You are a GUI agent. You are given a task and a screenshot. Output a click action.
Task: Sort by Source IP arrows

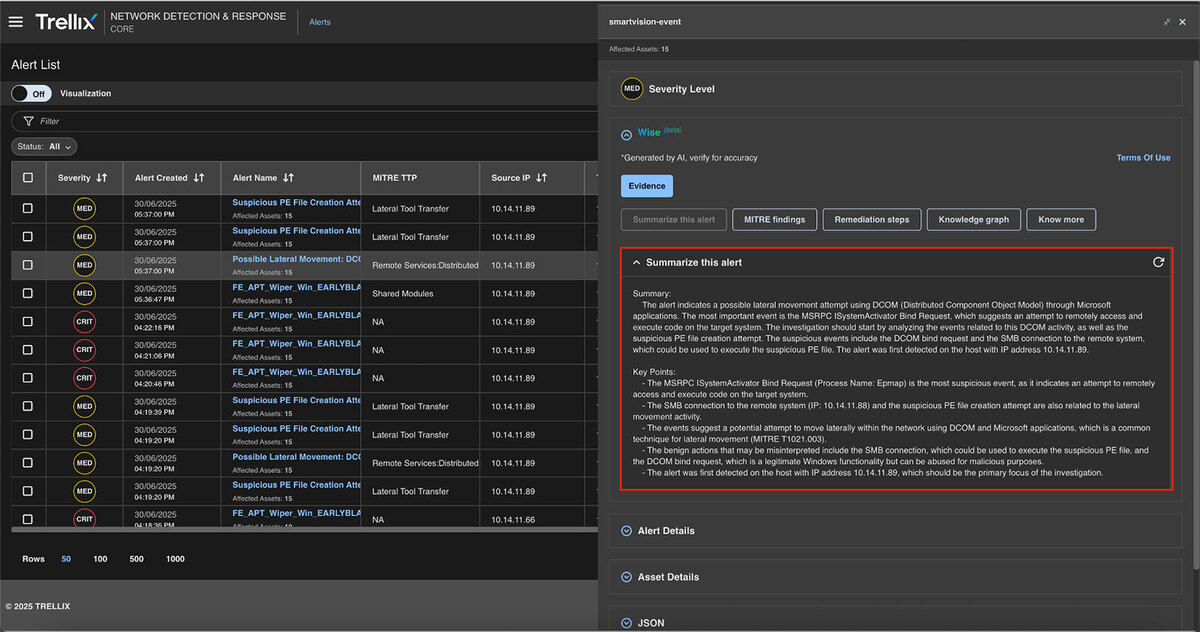[x=541, y=178]
